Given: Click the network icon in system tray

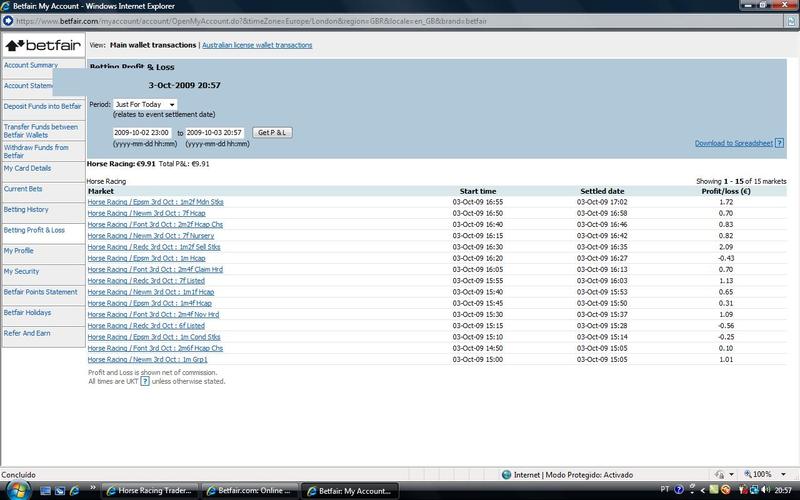Looking at the screenshot, I should coord(754,490).
